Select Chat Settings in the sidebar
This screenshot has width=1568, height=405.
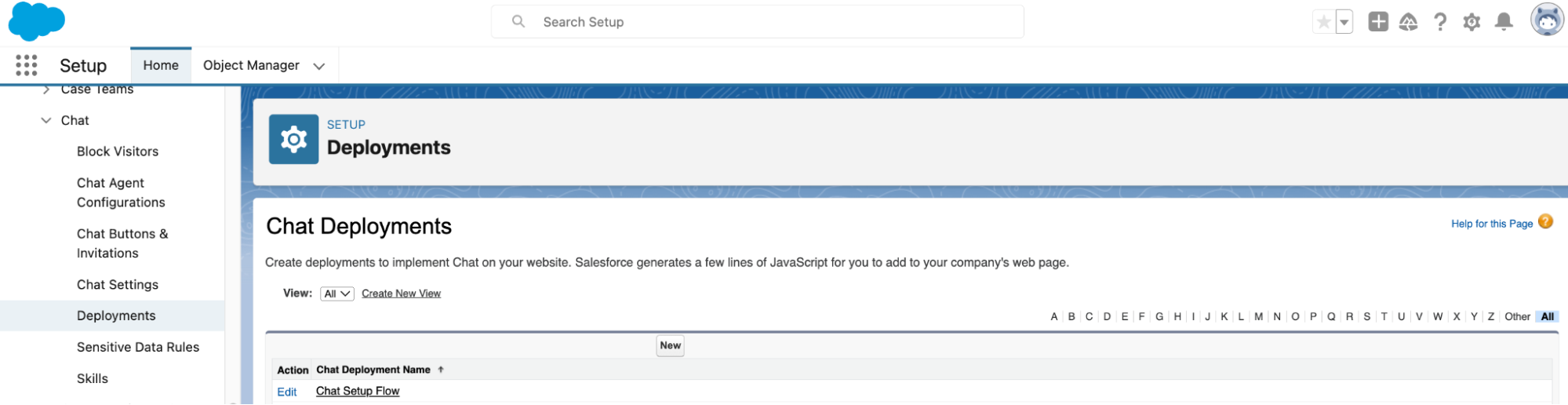point(118,284)
